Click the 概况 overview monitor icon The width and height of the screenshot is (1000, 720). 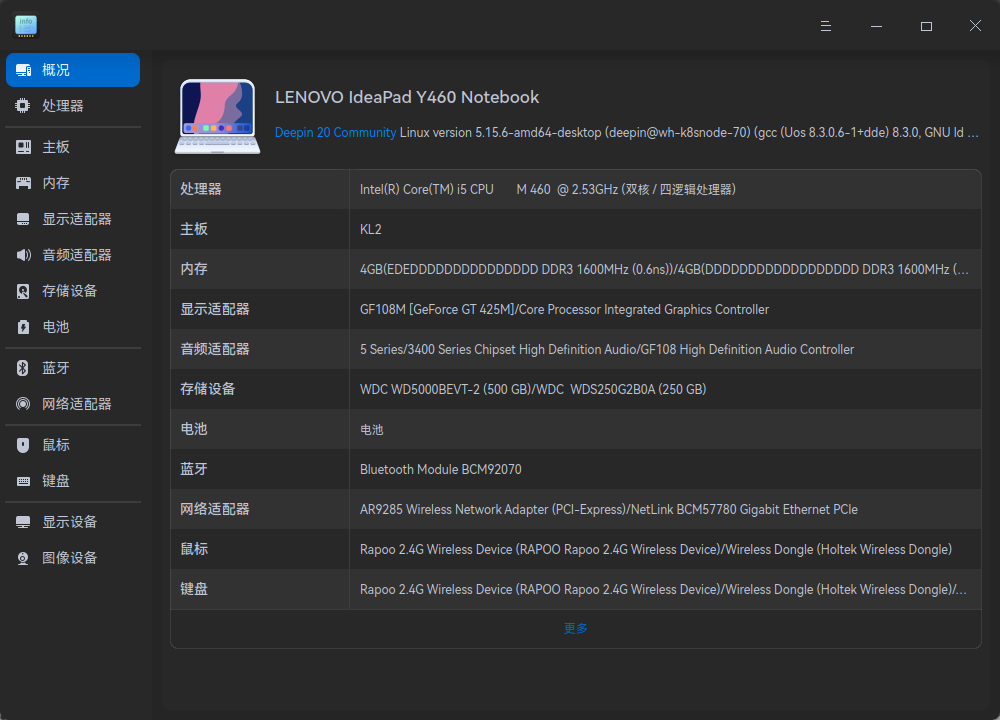pos(24,70)
